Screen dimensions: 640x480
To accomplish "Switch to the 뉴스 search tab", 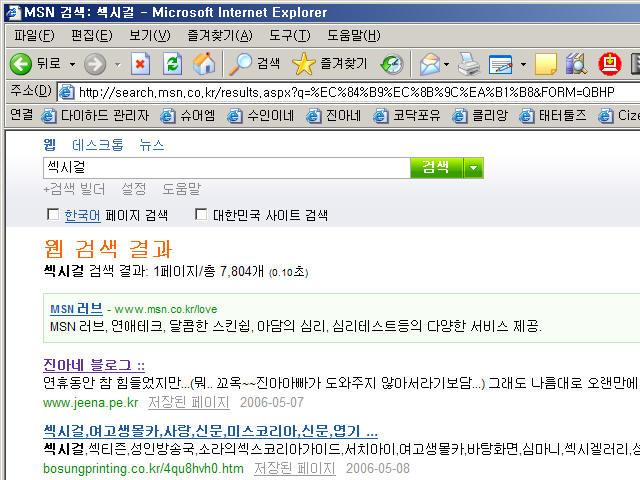I will click(x=152, y=145).
